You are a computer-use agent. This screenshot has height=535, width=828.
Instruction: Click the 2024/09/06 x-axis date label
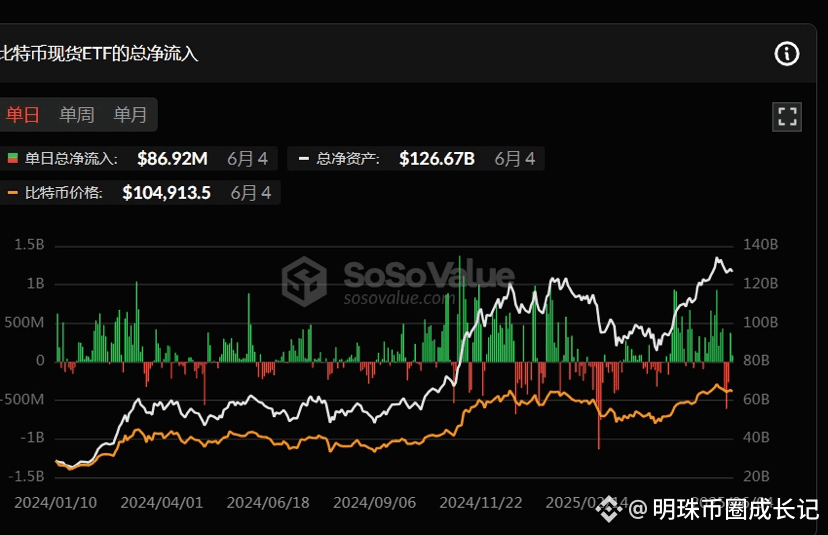tap(374, 502)
